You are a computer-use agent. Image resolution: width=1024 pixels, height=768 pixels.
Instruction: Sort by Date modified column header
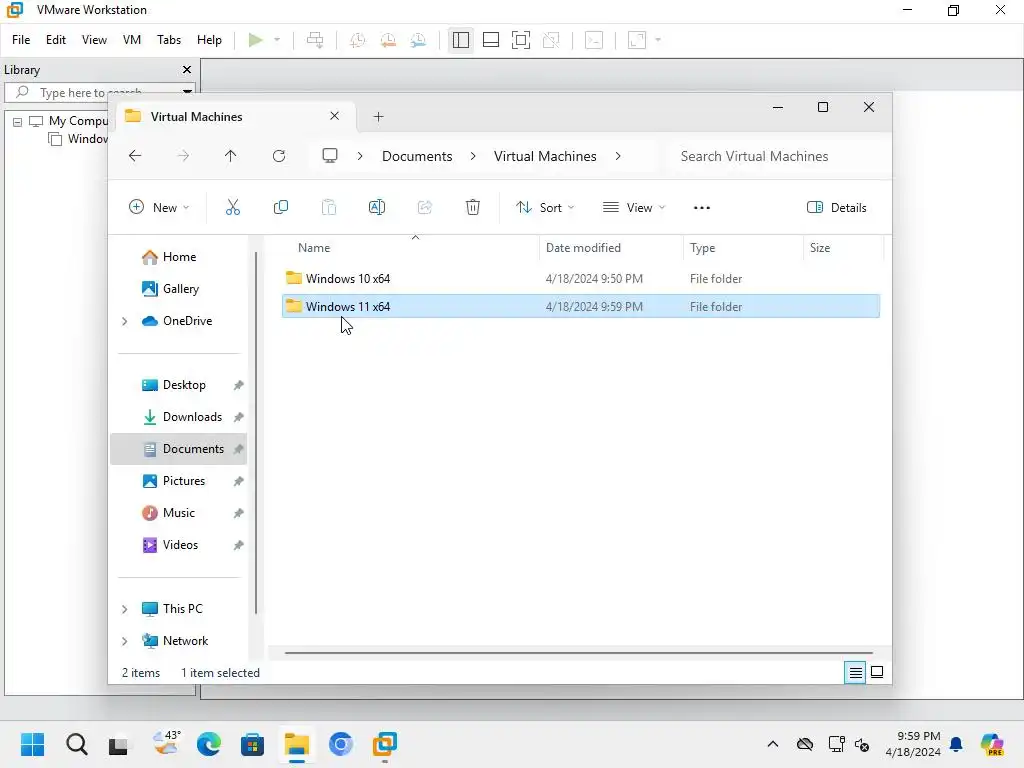583,248
